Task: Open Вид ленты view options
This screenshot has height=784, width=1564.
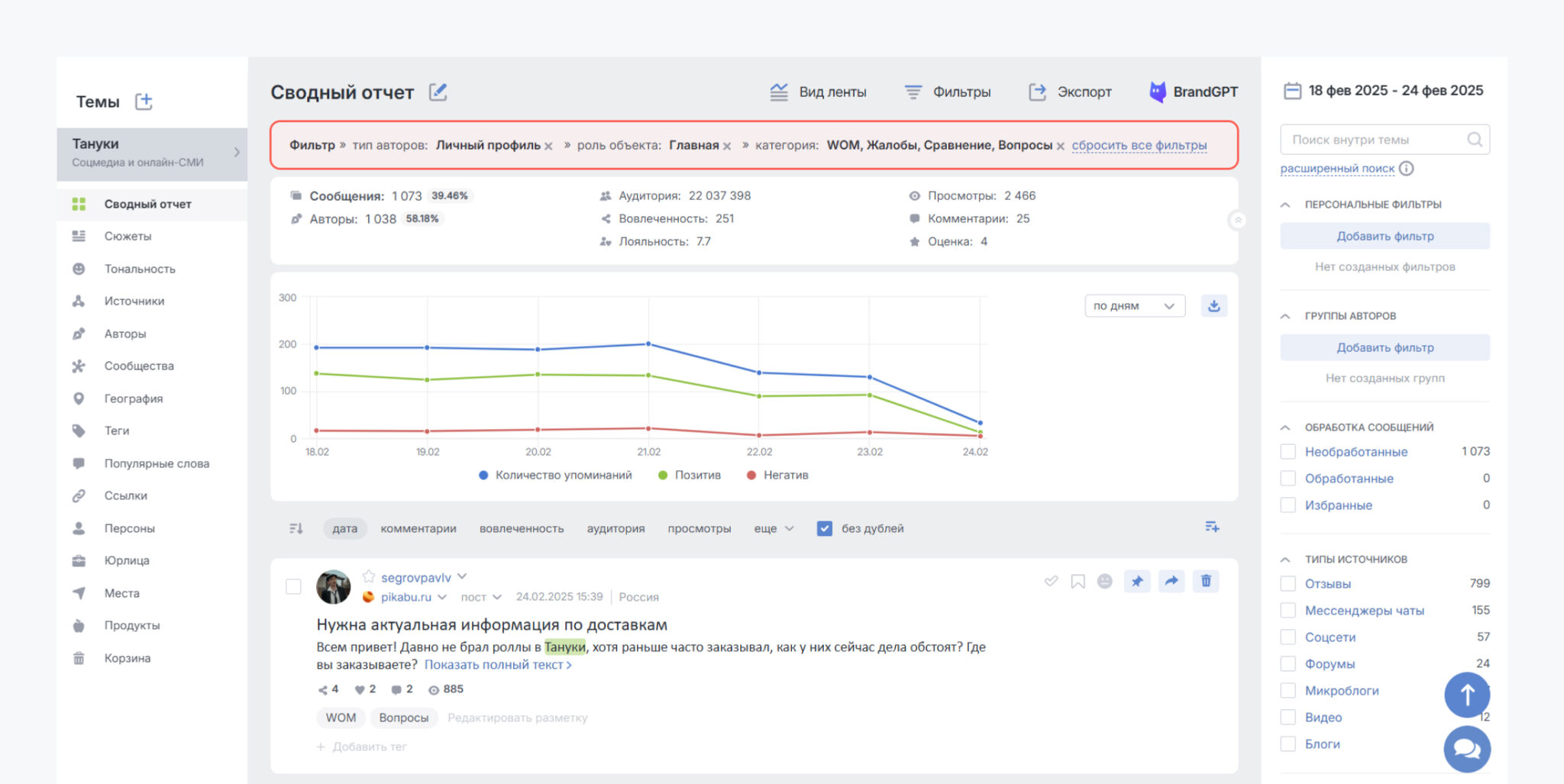Action: coord(818,92)
